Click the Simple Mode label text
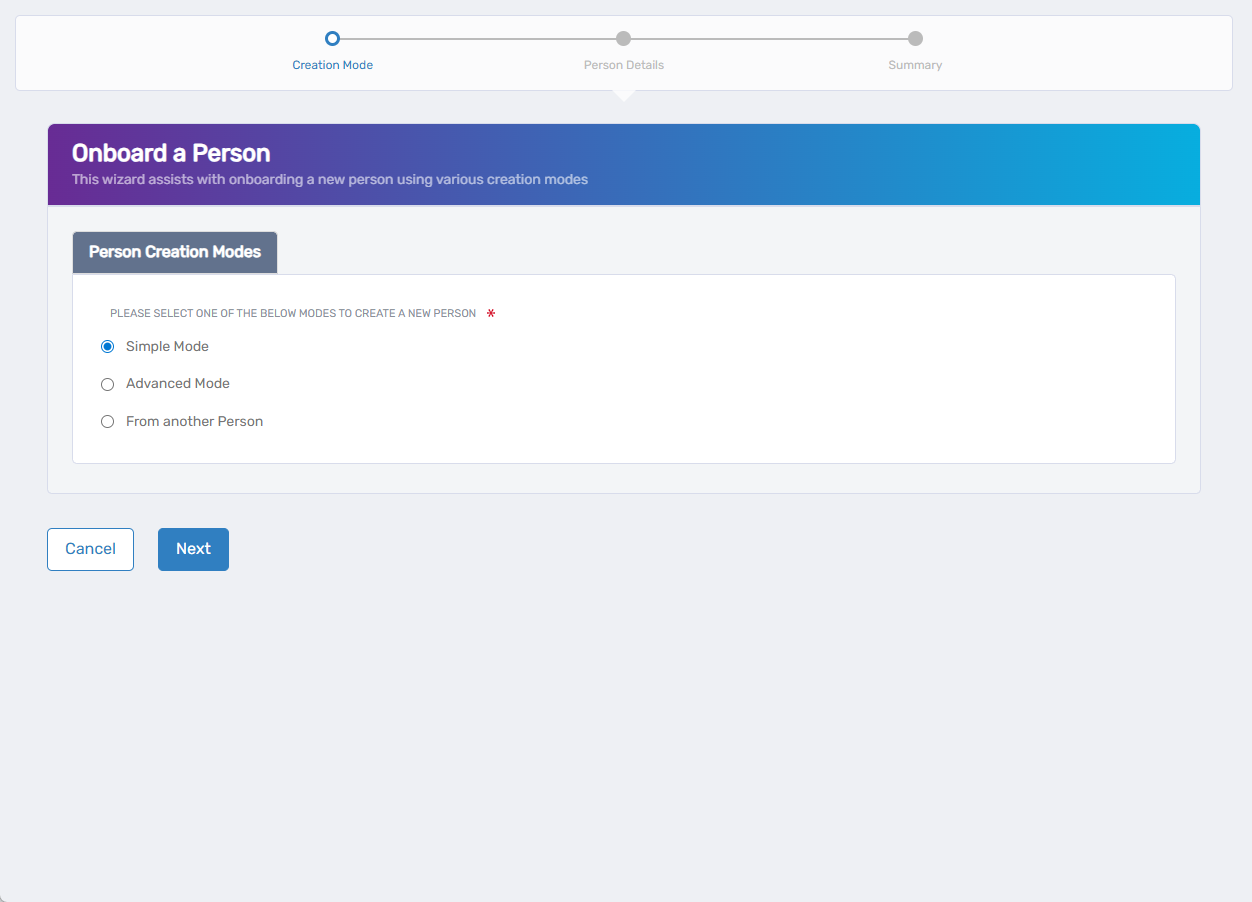 167,346
